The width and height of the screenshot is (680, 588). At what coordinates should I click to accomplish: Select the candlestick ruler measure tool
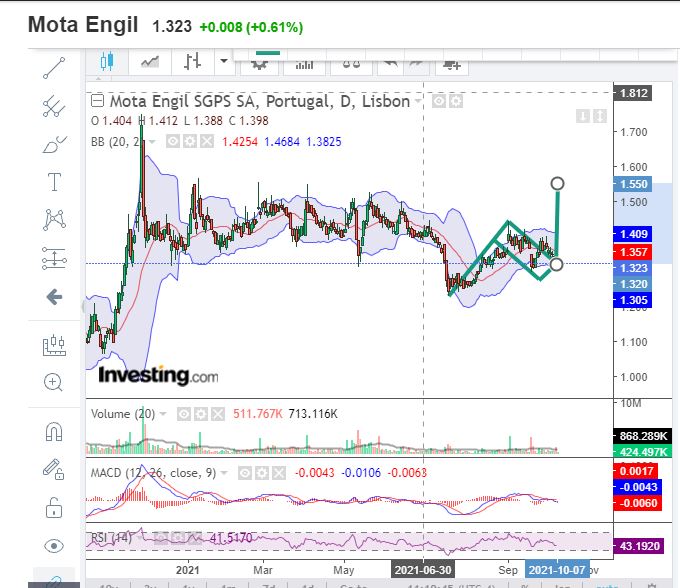(54, 346)
